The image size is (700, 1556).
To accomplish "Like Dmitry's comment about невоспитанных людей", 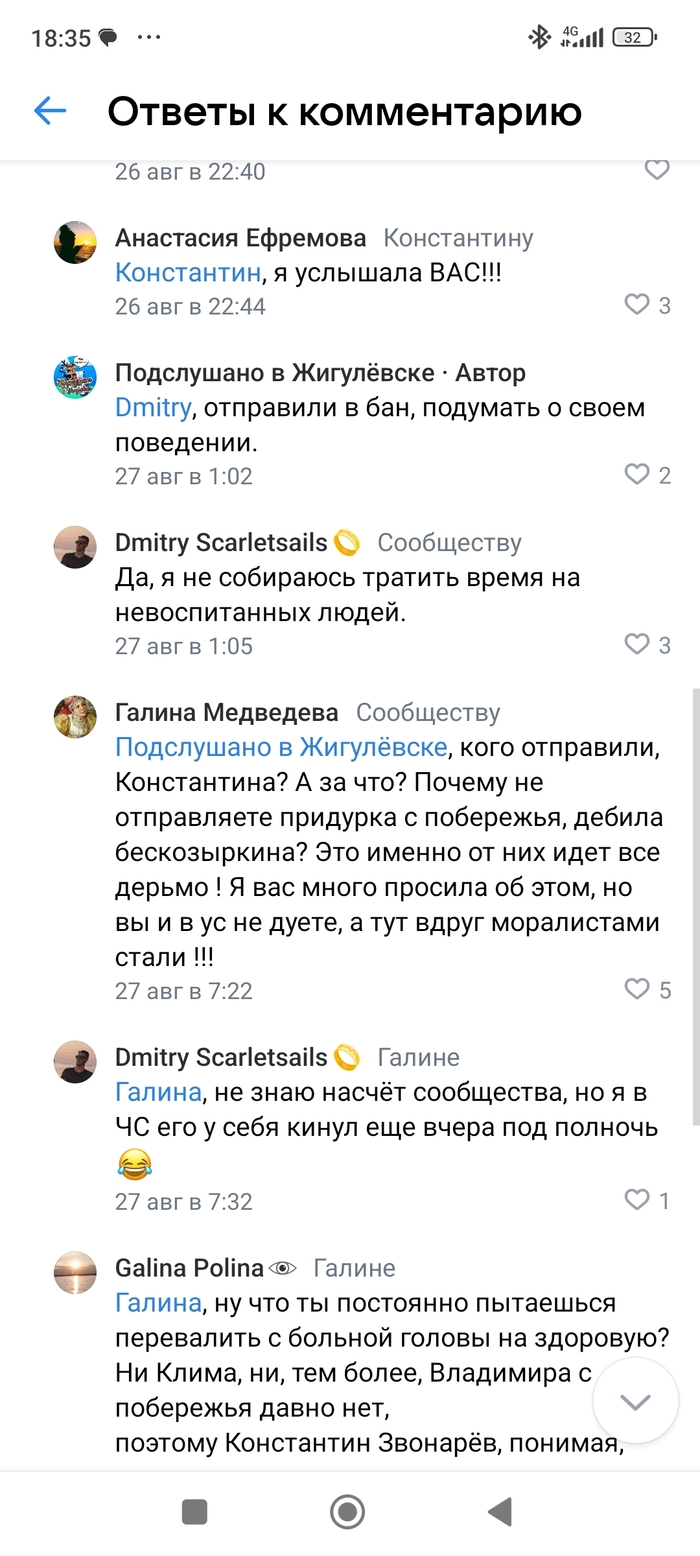I will pos(637,645).
